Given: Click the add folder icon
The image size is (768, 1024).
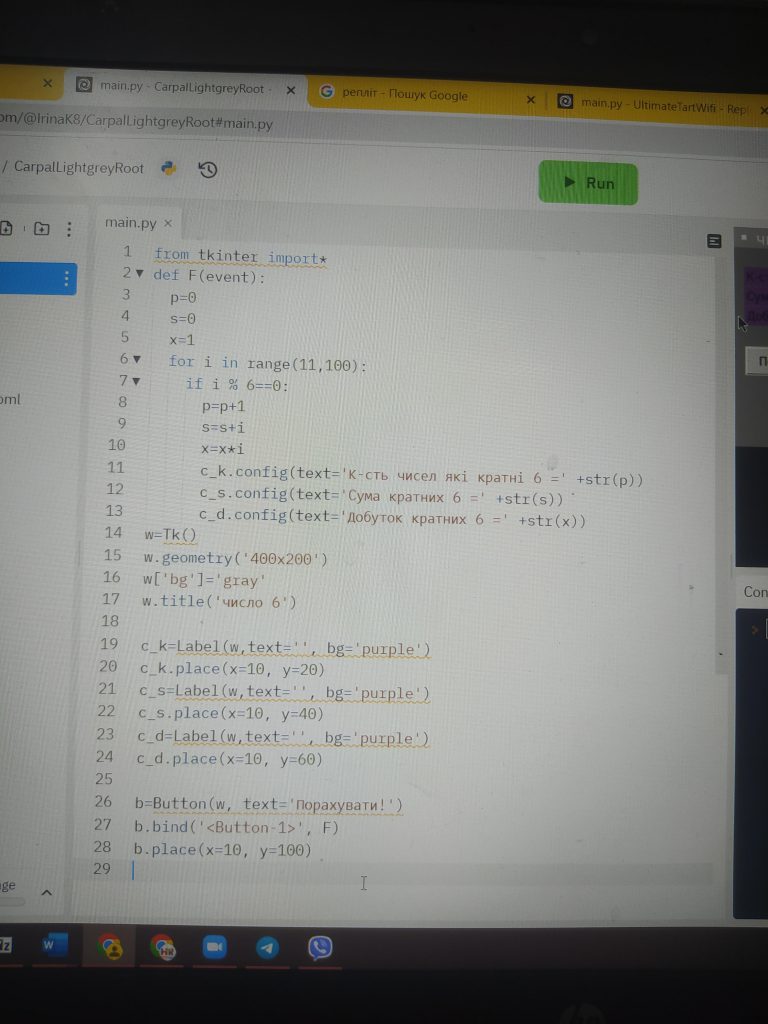Looking at the screenshot, I should pos(41,229).
